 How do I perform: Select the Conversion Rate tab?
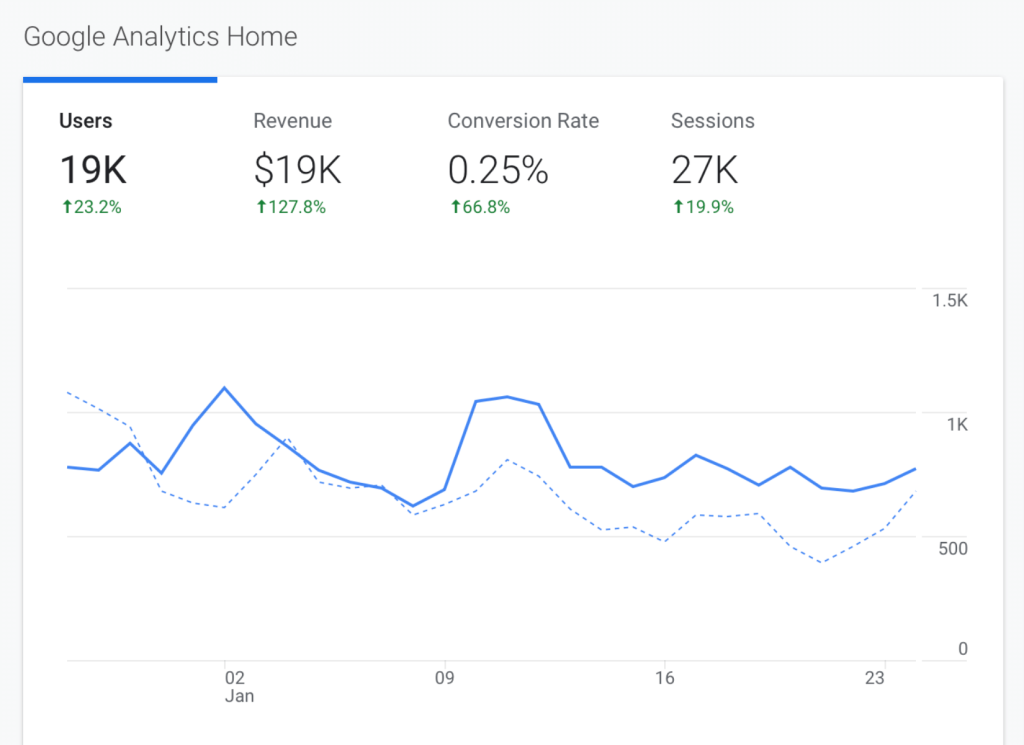[x=523, y=121]
